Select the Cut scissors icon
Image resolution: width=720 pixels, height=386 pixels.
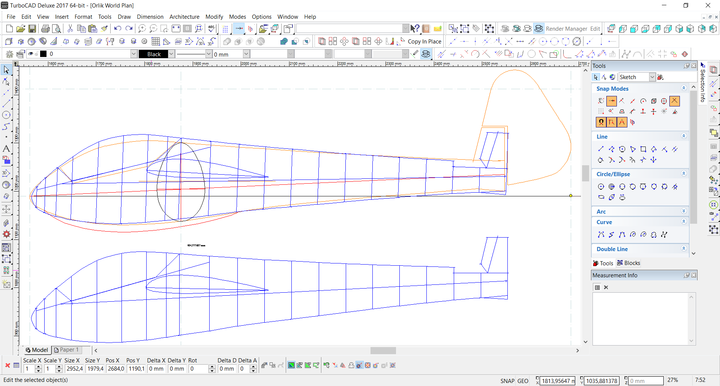tap(70, 29)
